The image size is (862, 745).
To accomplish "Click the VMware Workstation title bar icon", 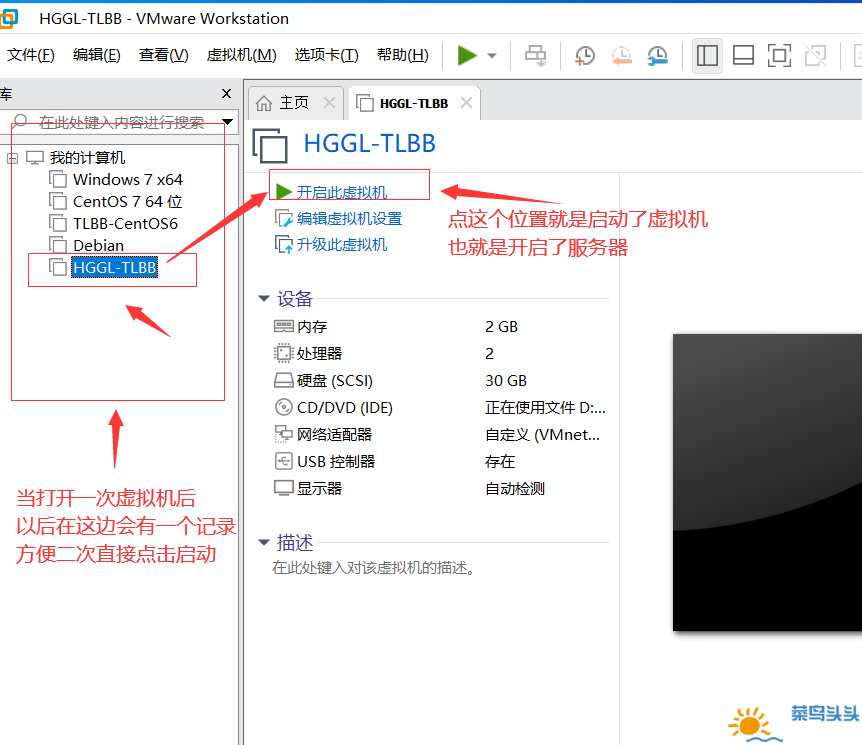I will pos(8,18).
